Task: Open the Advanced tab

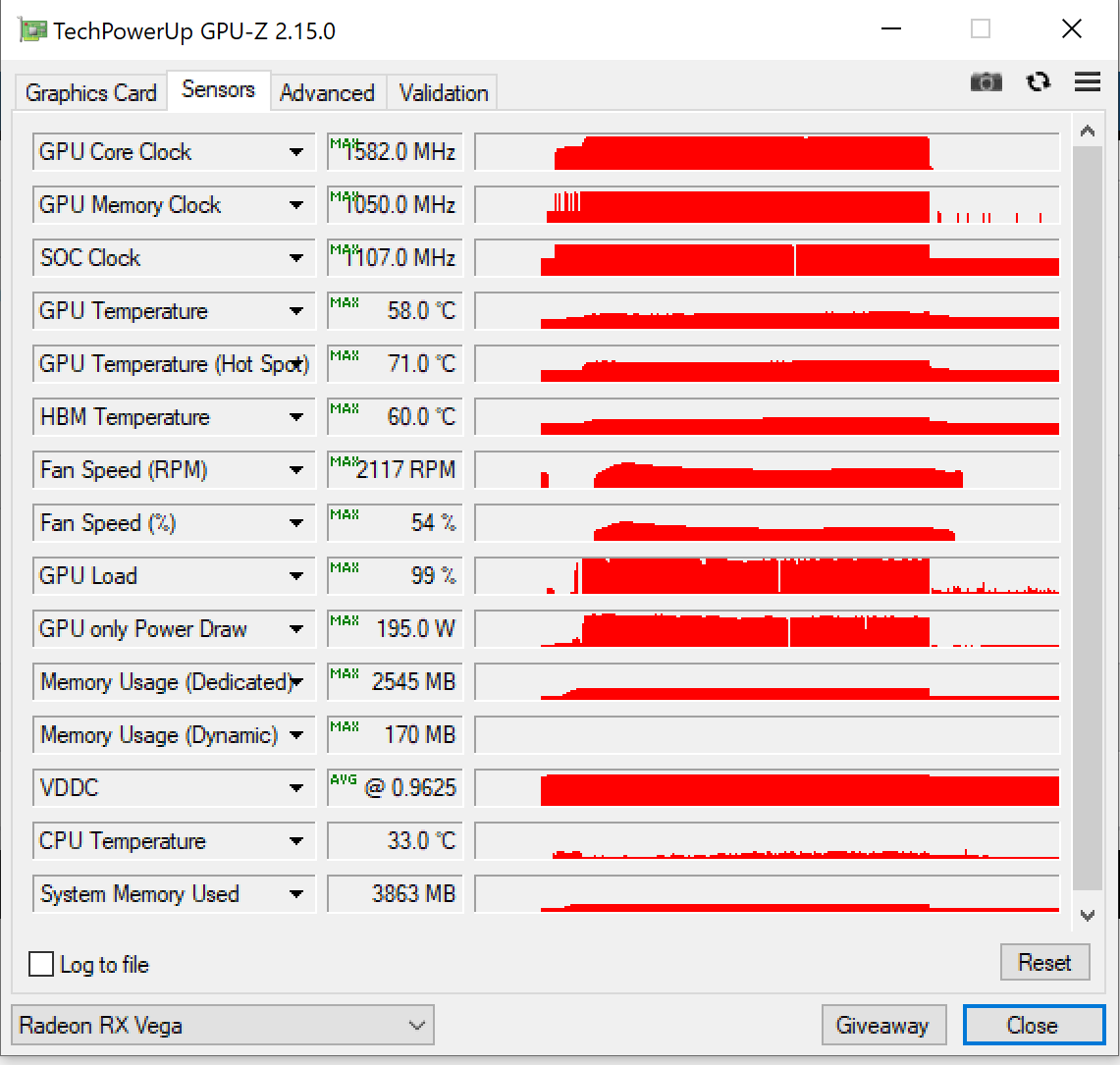Action: tap(327, 93)
